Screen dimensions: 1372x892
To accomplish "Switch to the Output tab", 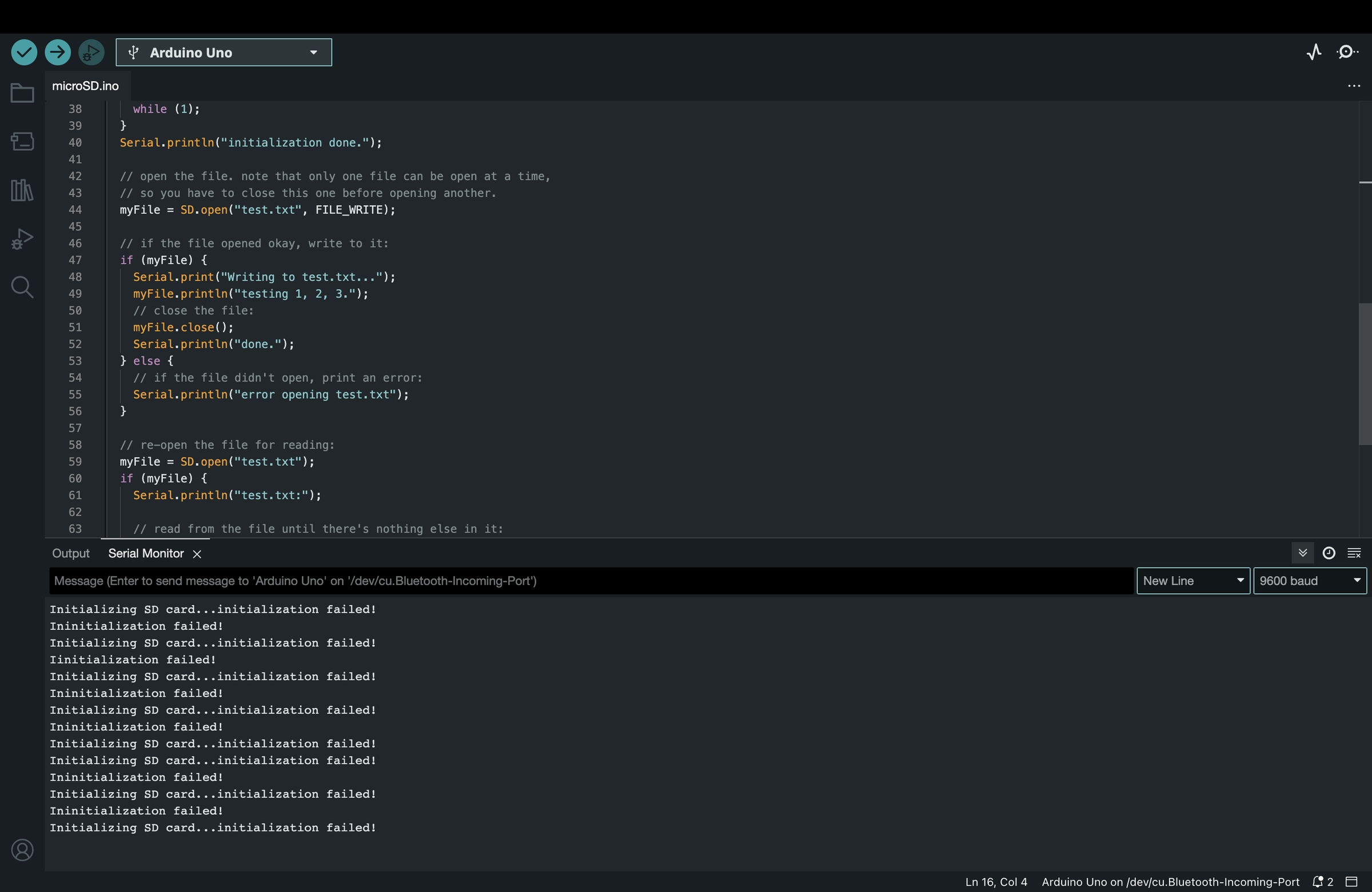I will [71, 553].
